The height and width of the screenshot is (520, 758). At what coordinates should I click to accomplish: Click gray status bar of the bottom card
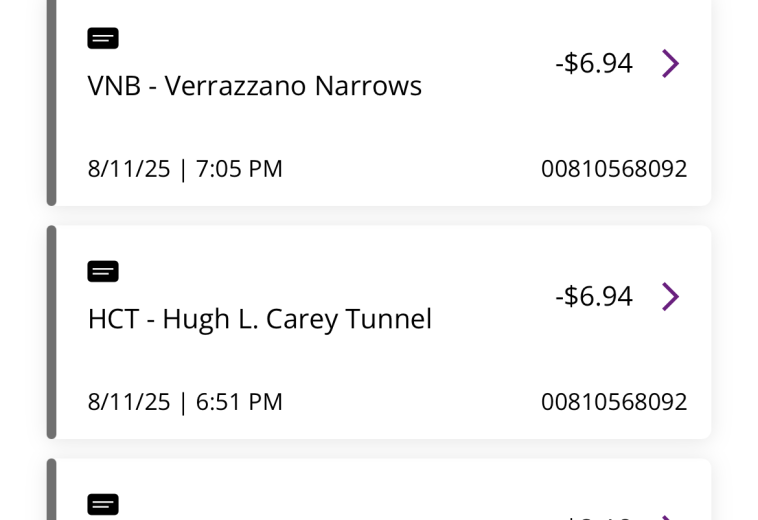[51, 490]
